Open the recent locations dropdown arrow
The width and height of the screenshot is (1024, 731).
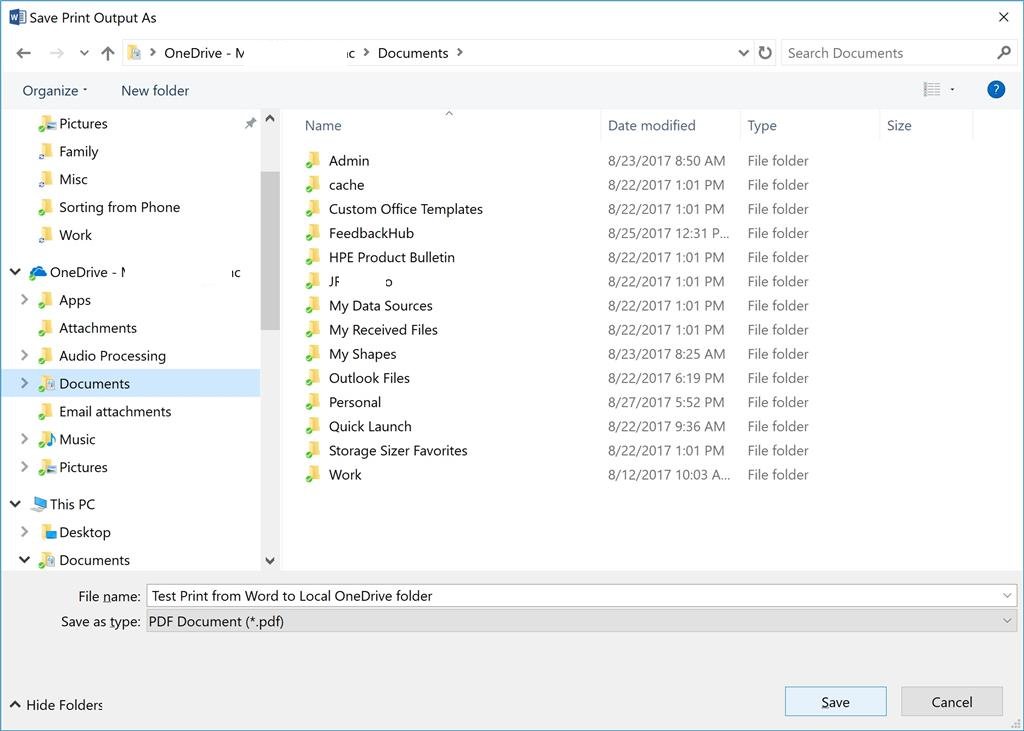tap(84, 53)
